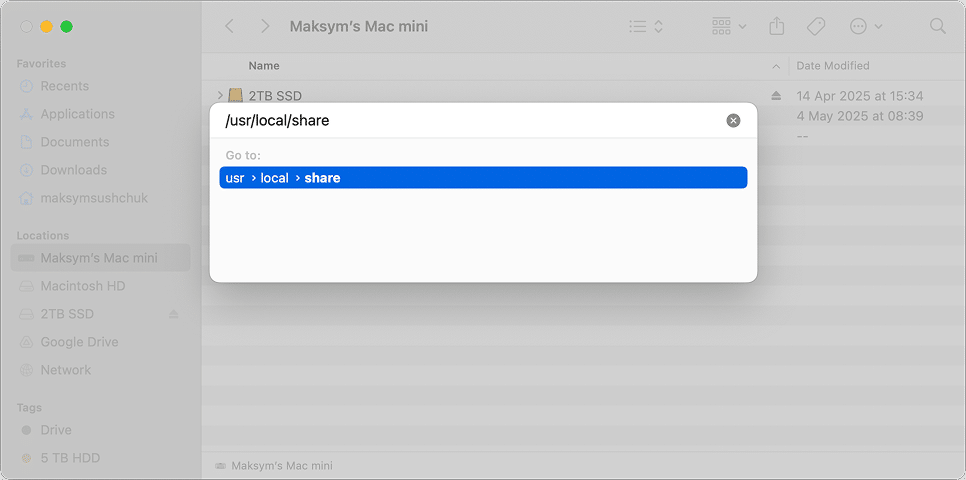The image size is (966, 480).
Task: Sort by the Name column header
Action: coord(264,66)
